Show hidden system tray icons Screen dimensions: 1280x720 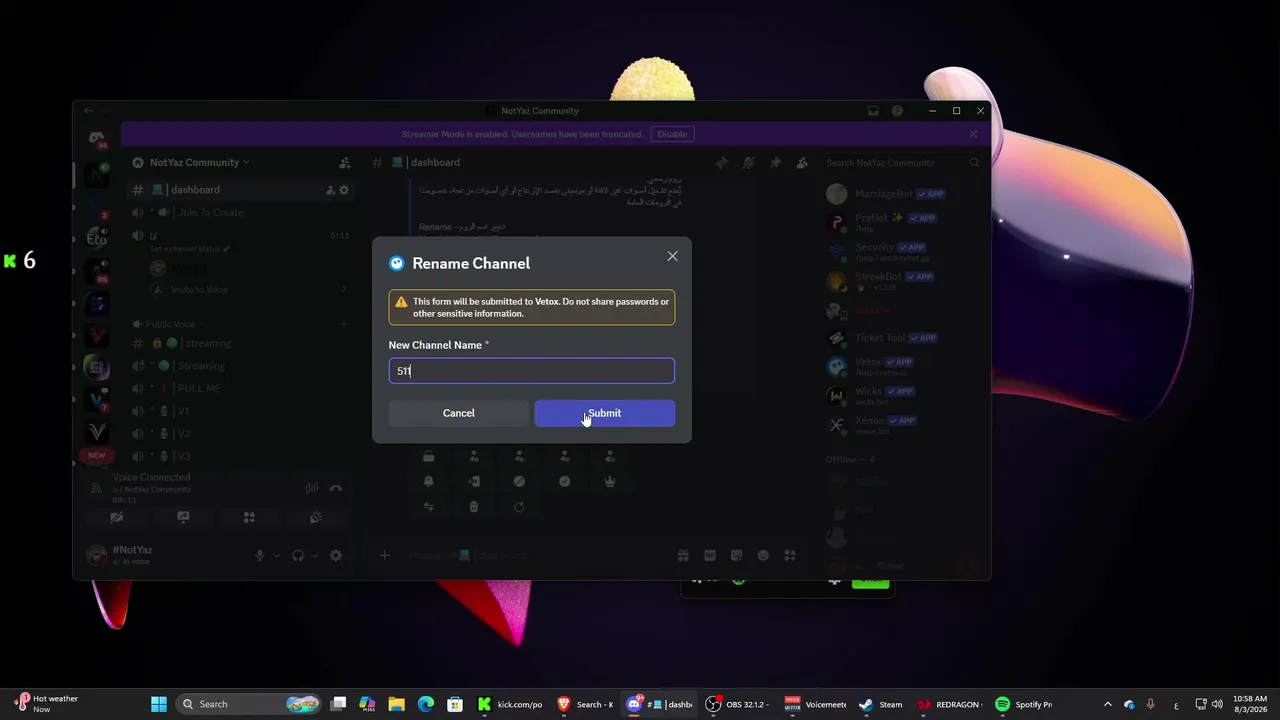(x=1107, y=704)
